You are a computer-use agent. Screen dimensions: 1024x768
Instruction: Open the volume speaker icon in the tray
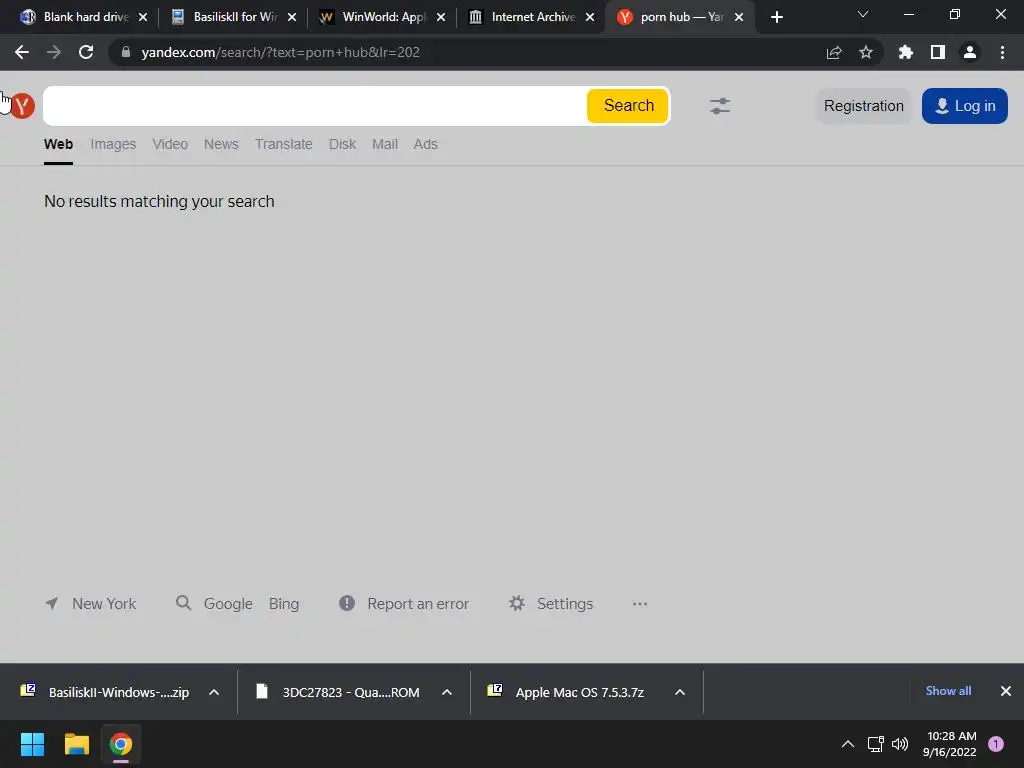tap(900, 744)
